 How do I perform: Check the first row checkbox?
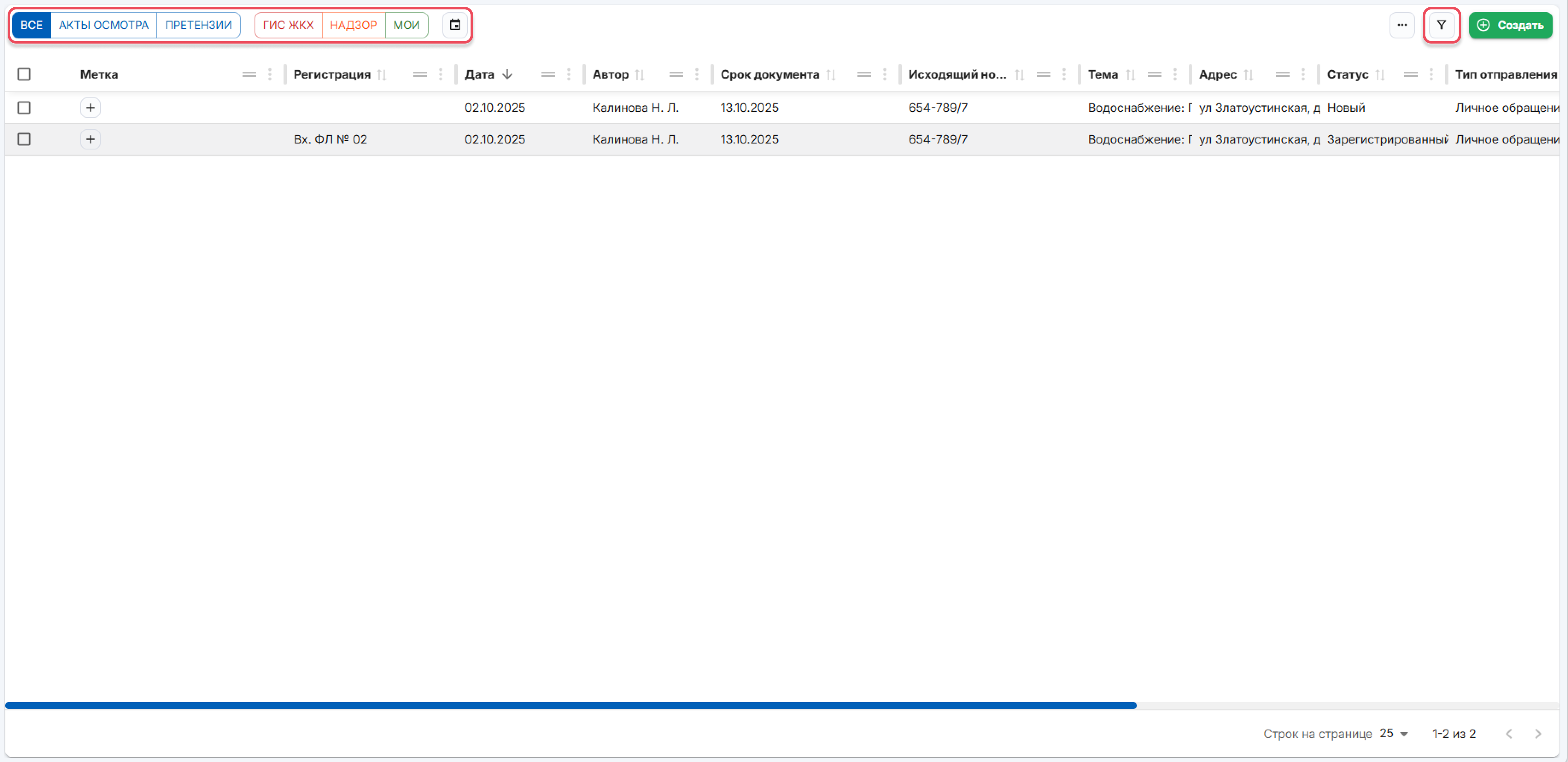coord(24,108)
